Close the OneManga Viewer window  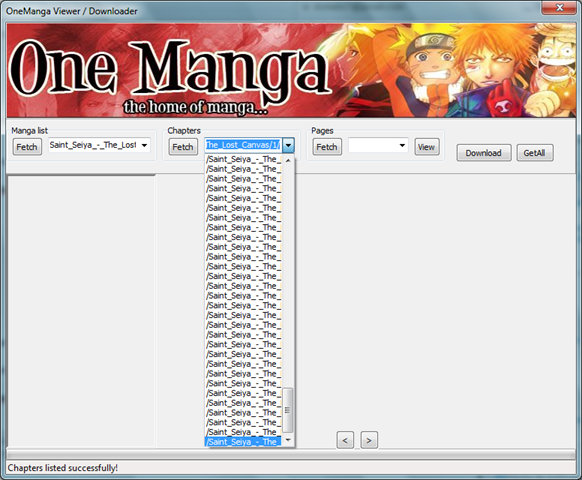560,7
